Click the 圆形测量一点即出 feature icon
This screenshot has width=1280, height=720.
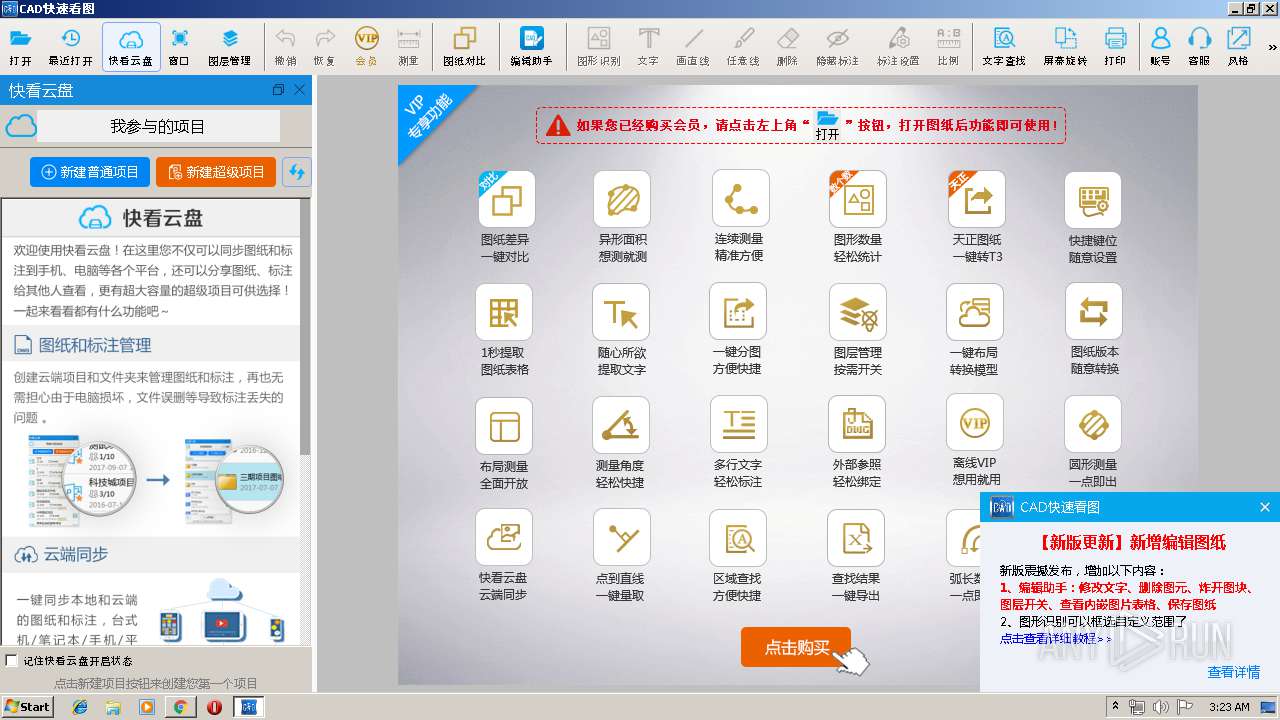pyautogui.click(x=1093, y=424)
